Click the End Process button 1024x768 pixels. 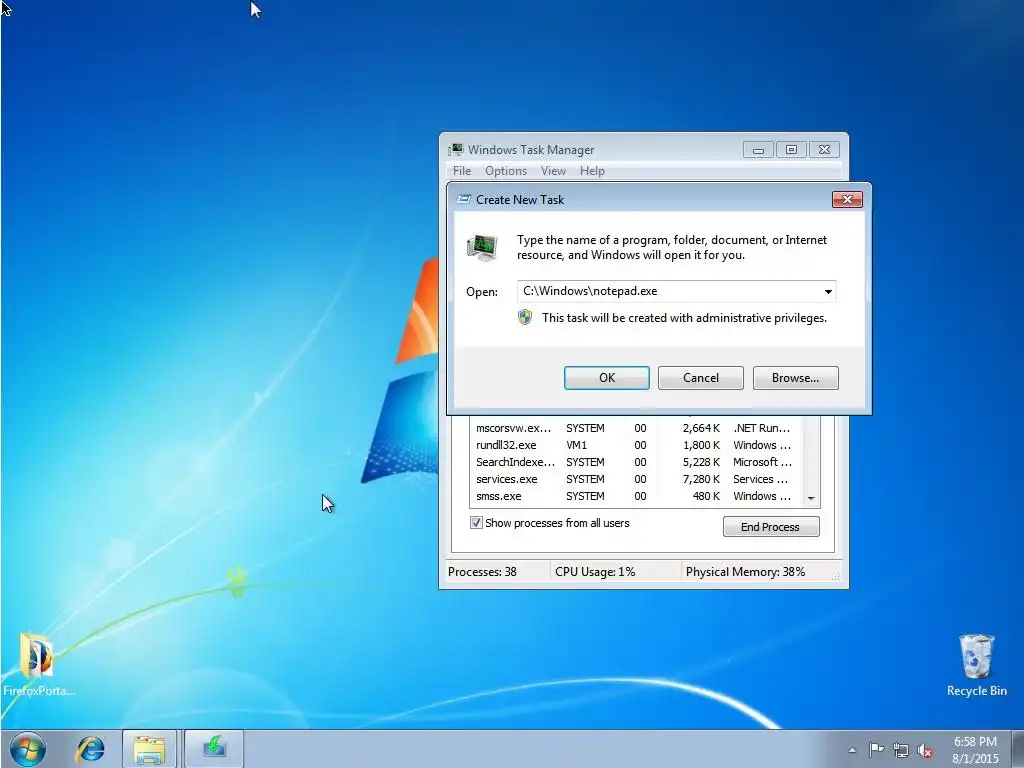coord(771,527)
